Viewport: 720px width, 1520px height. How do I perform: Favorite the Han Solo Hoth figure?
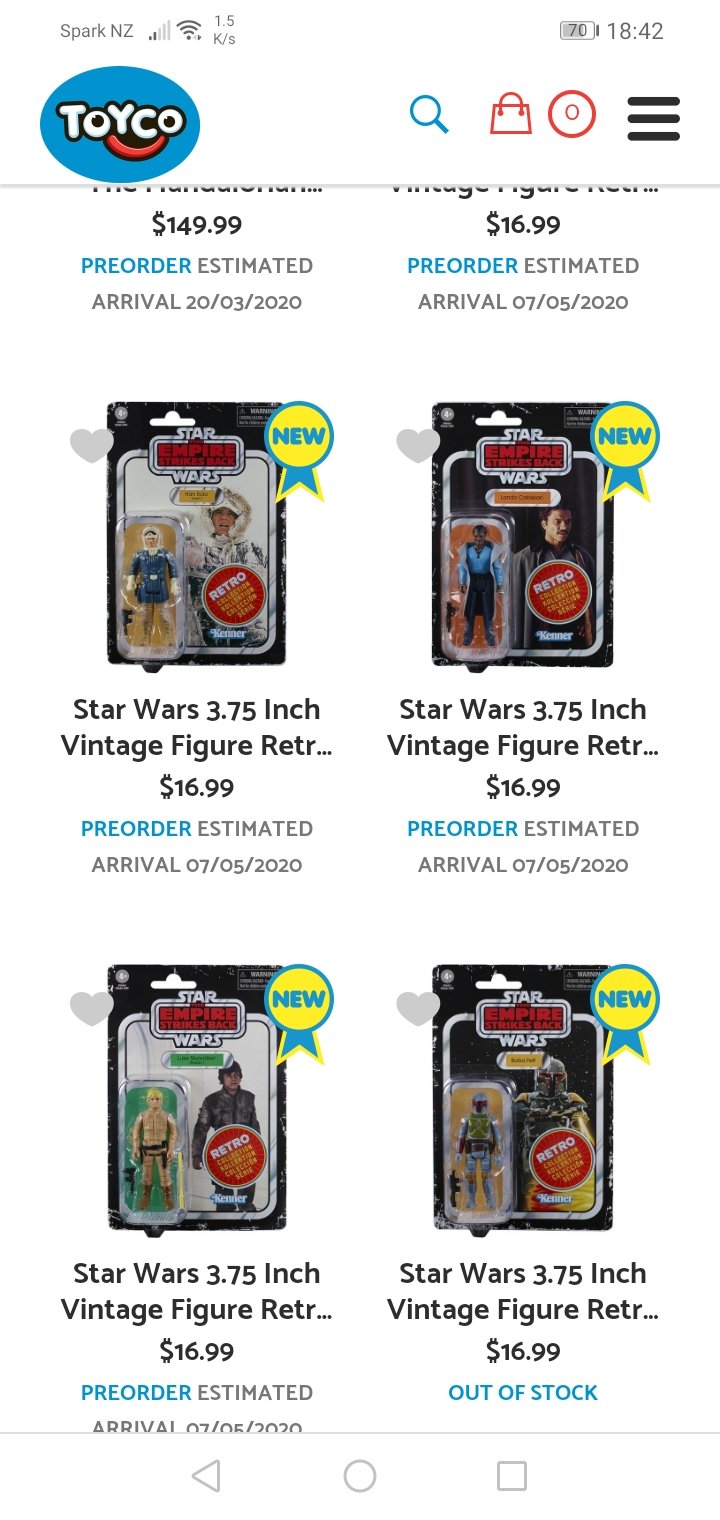[92, 445]
